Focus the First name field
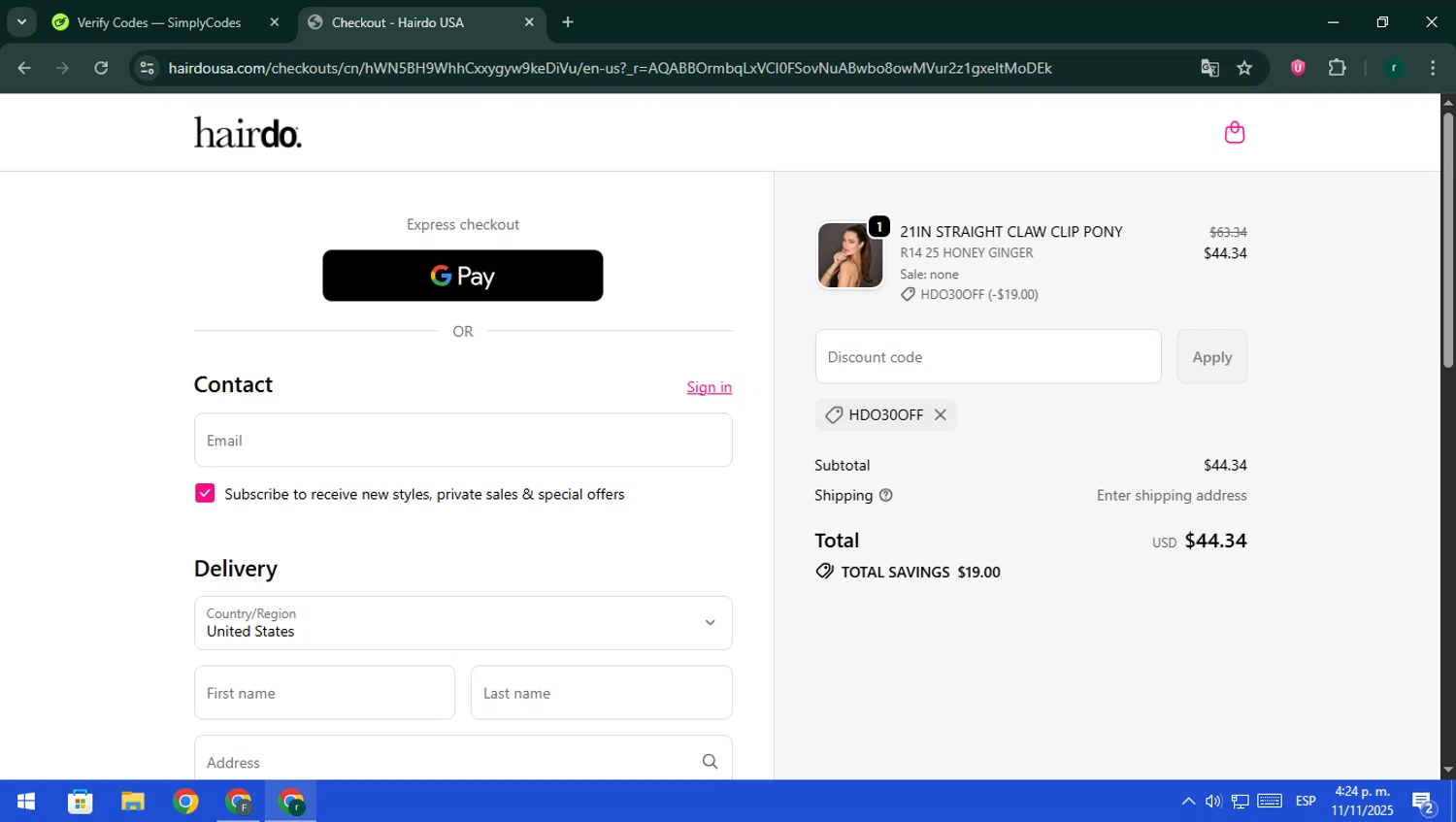 (x=324, y=692)
